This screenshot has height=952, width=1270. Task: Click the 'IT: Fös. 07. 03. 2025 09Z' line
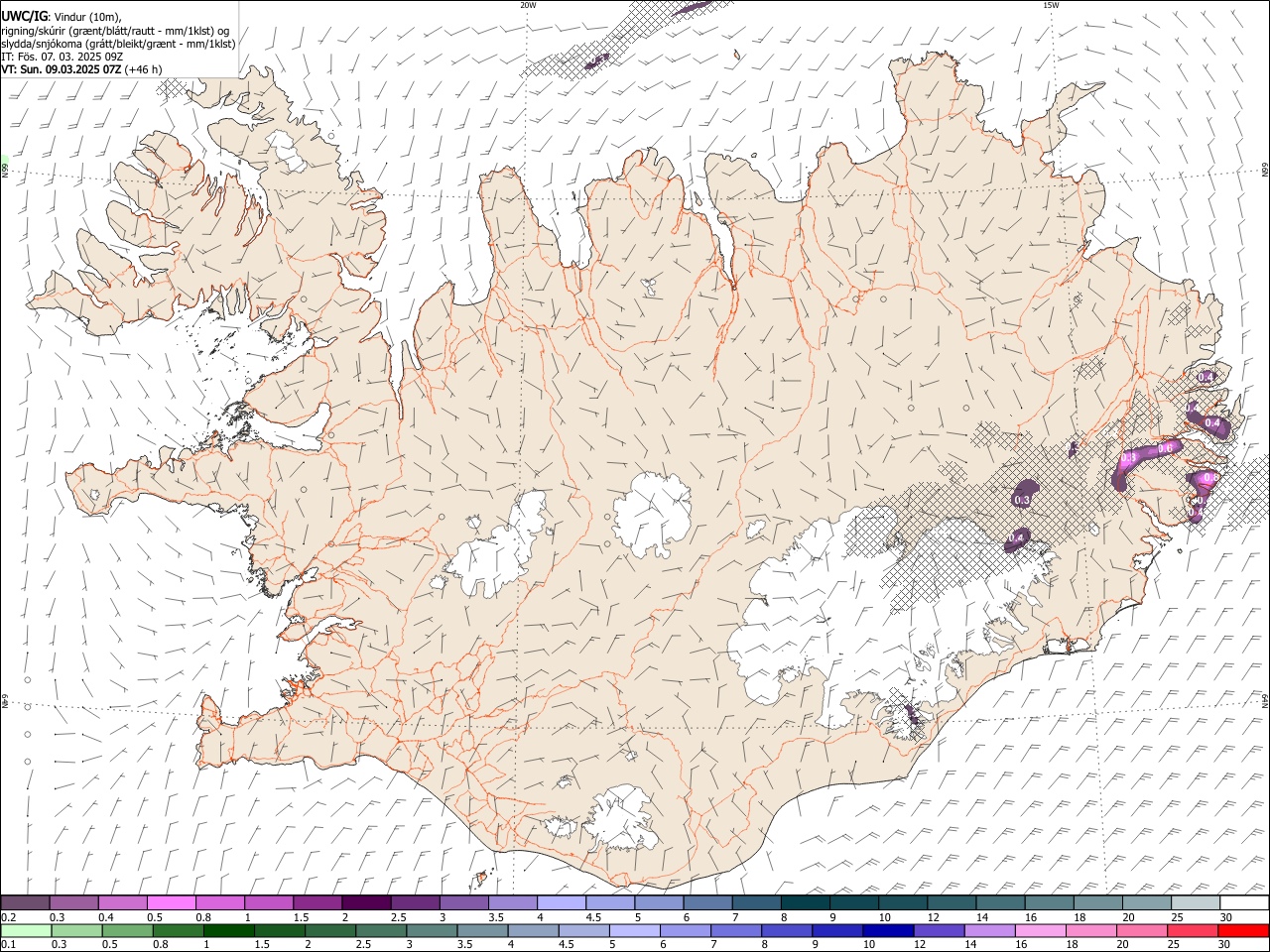(x=62, y=57)
